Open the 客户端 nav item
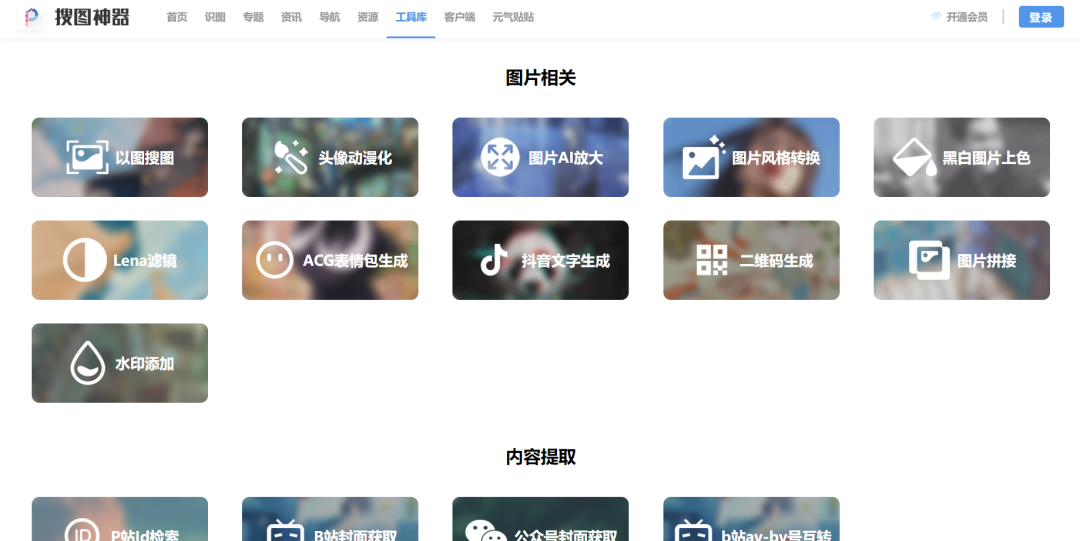 click(459, 17)
